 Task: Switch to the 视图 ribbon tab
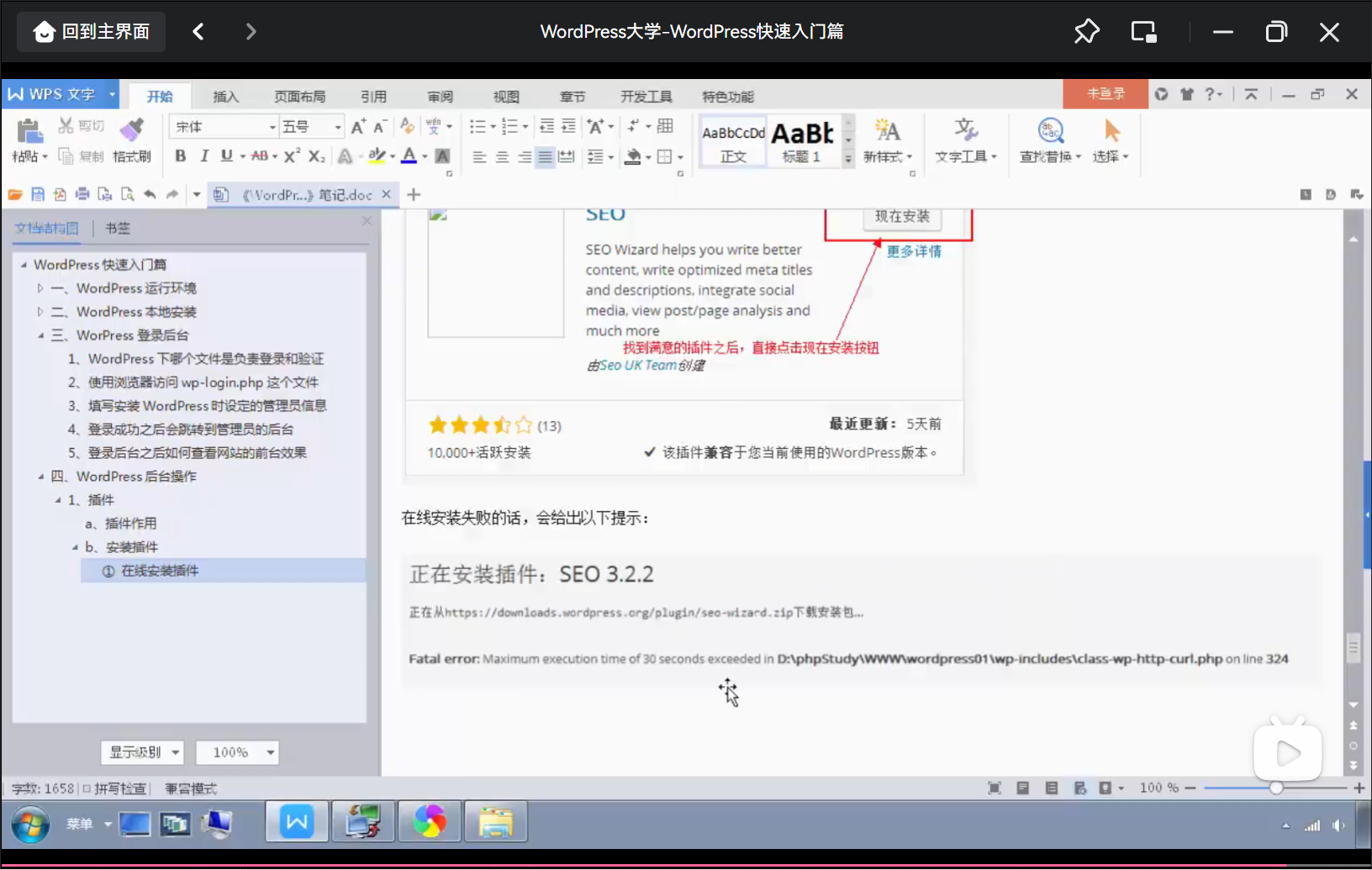(506, 97)
